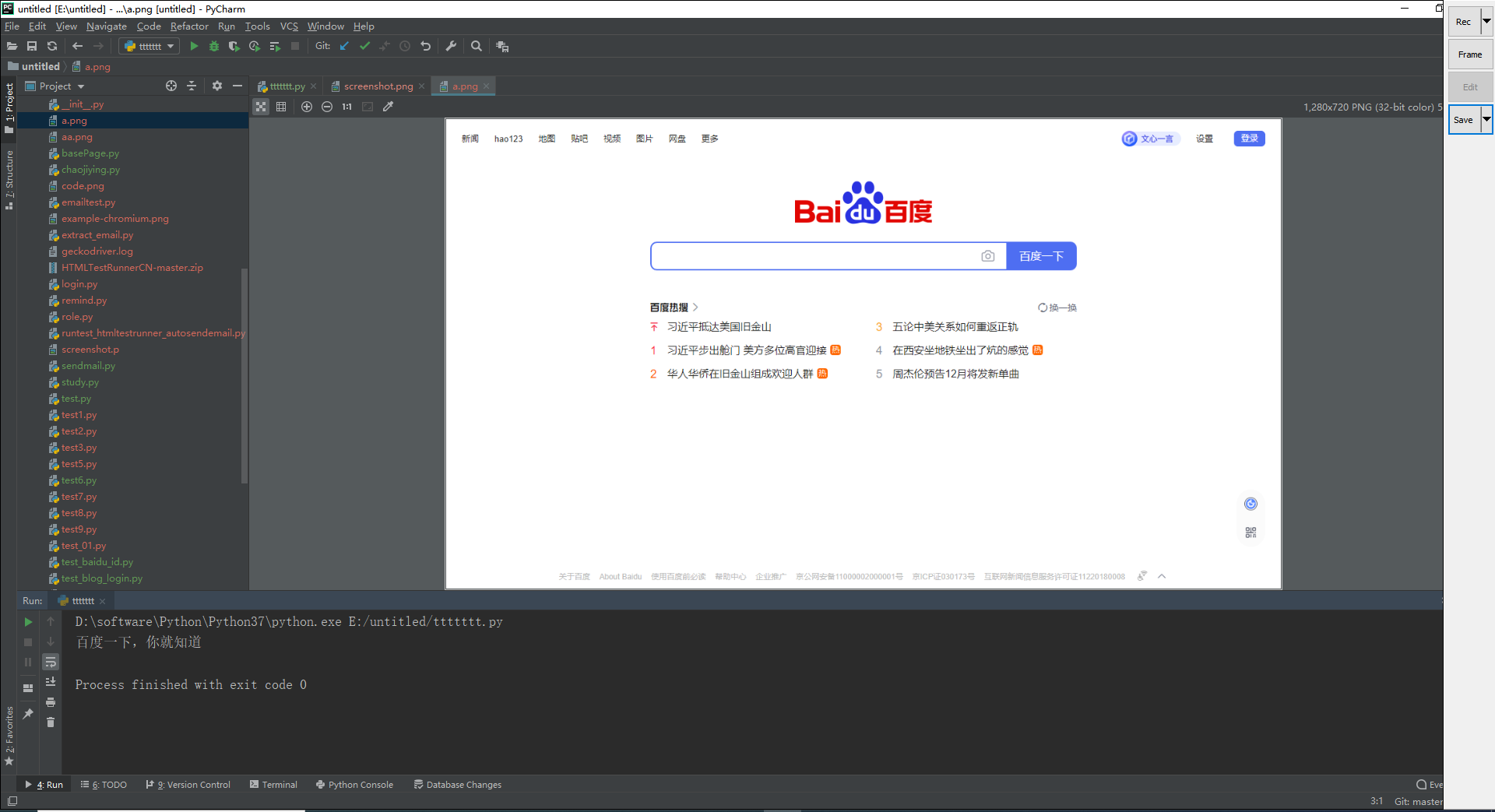Open the Refactor menu
Viewport: 1495px width, 812px height.
point(189,26)
